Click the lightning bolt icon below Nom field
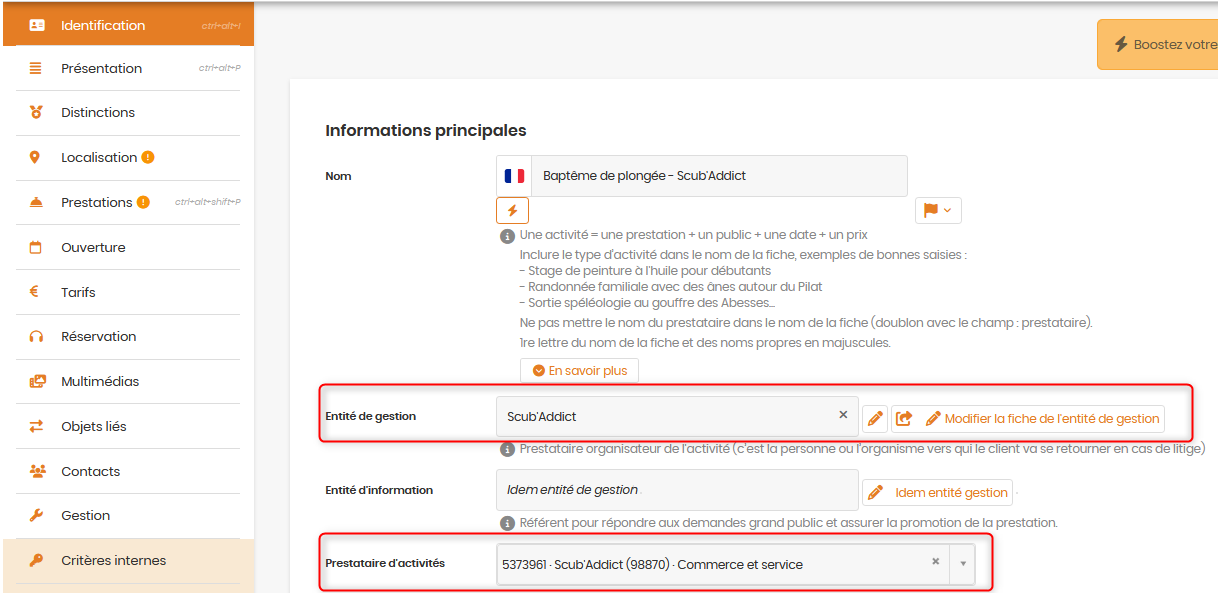The width and height of the screenshot is (1218, 593). [512, 210]
